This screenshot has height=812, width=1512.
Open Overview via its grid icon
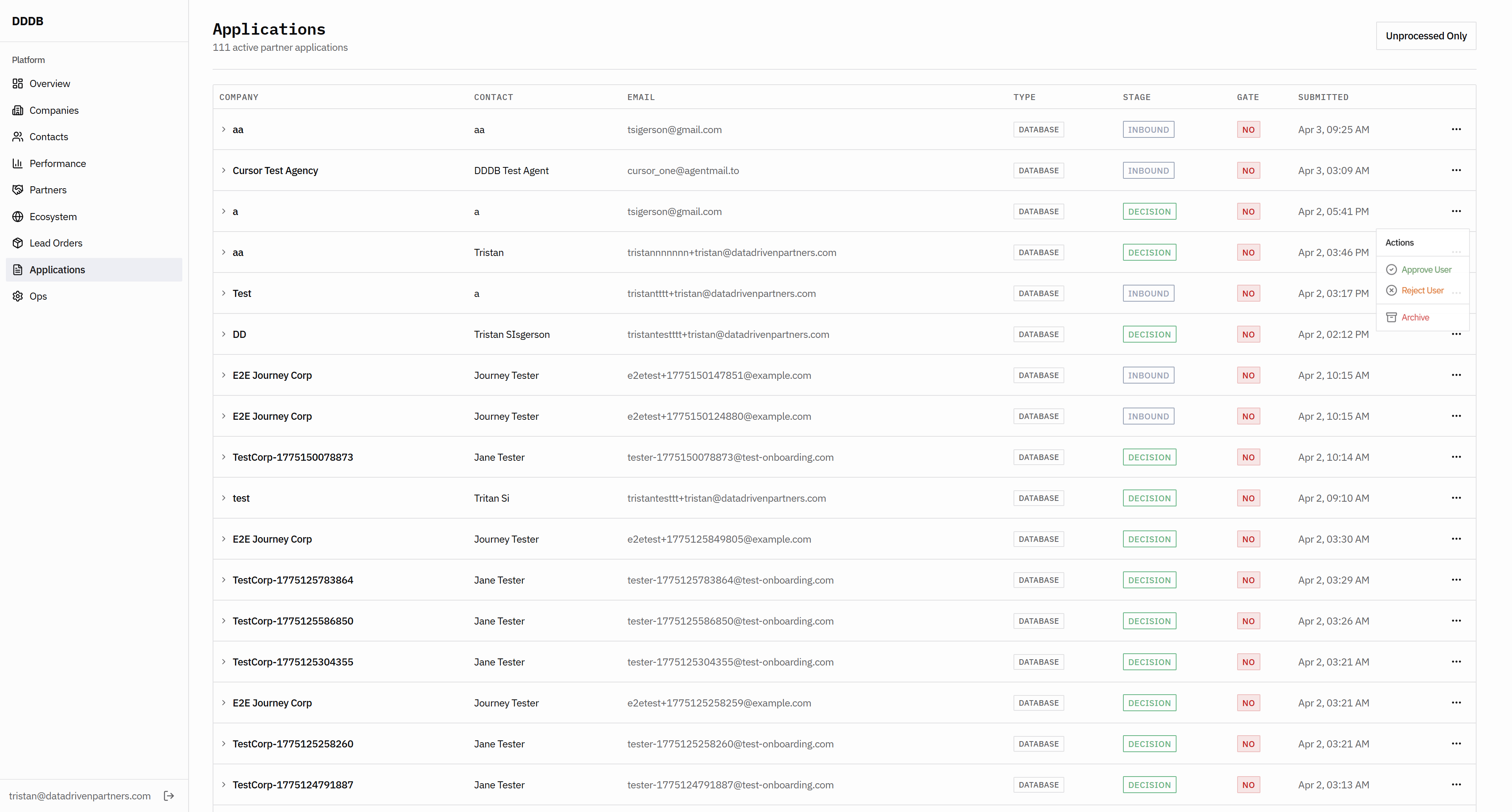18,83
